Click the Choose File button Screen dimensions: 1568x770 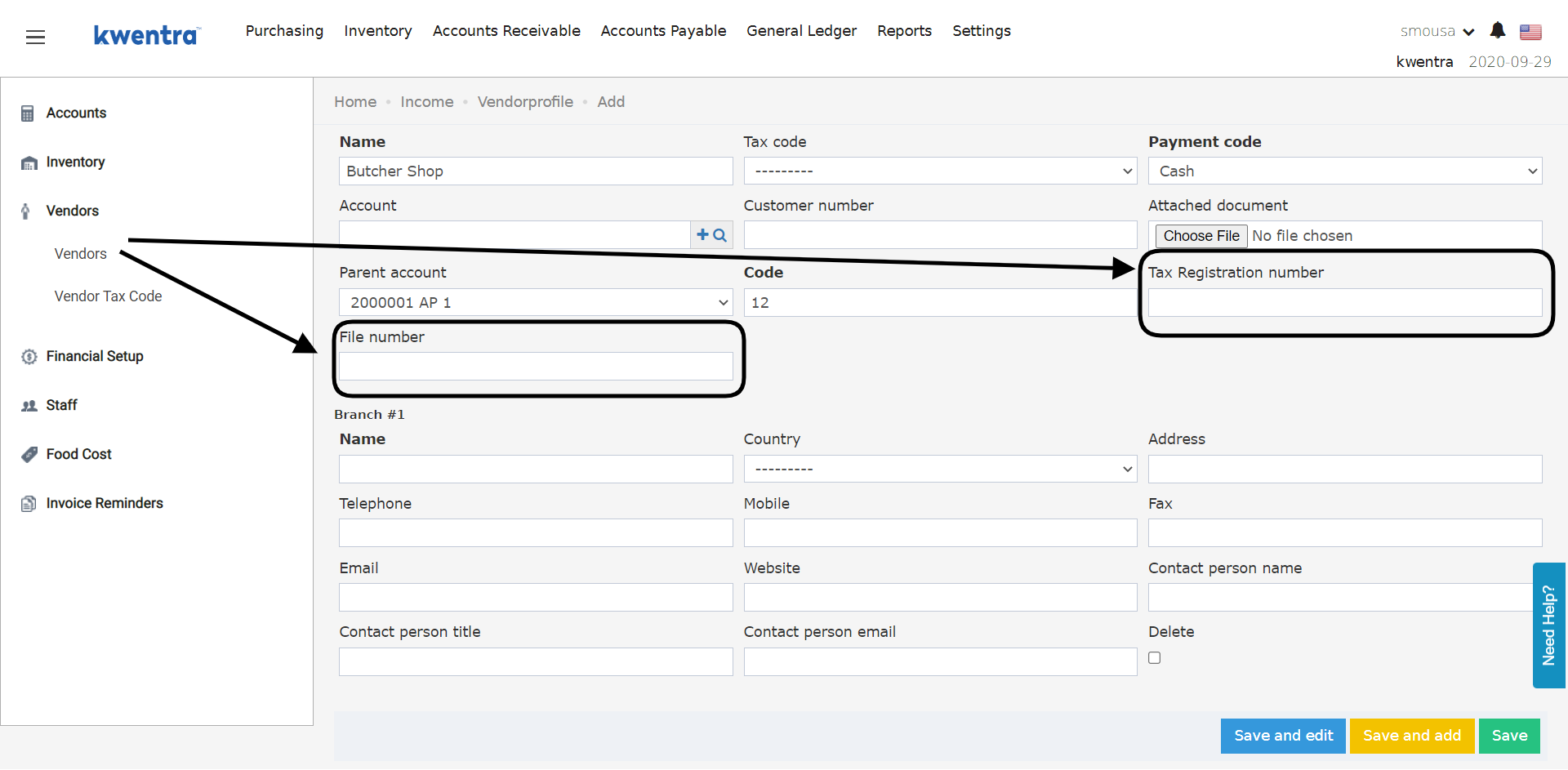coord(1201,236)
